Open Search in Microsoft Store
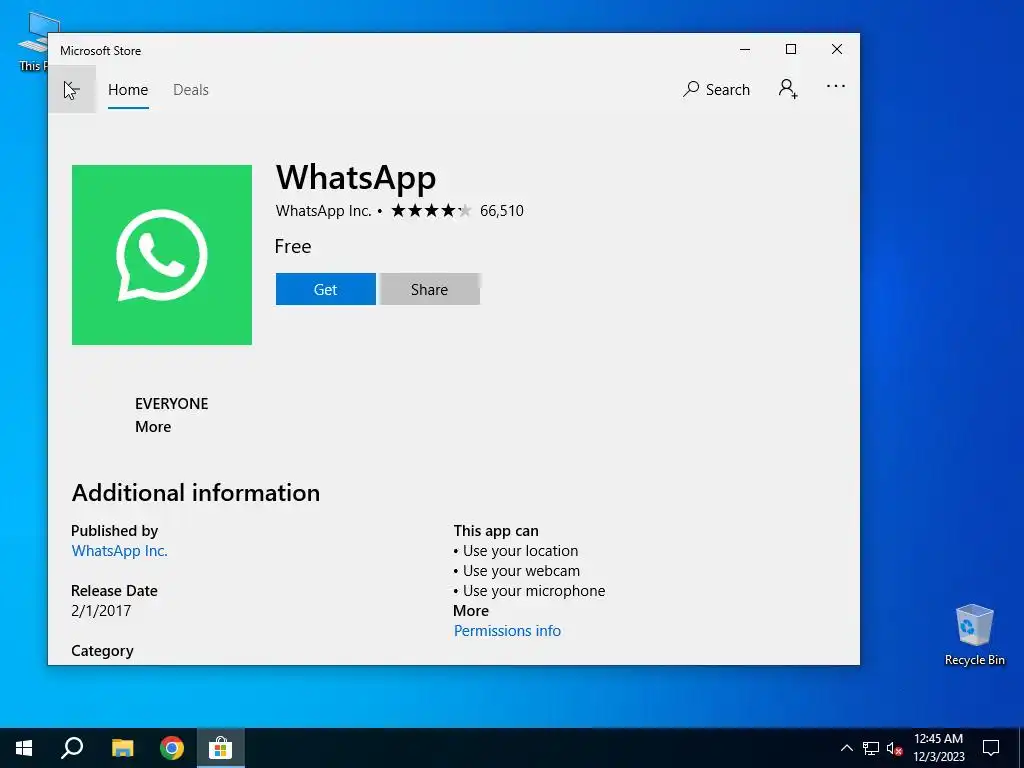This screenshot has width=1024, height=768. coord(716,89)
